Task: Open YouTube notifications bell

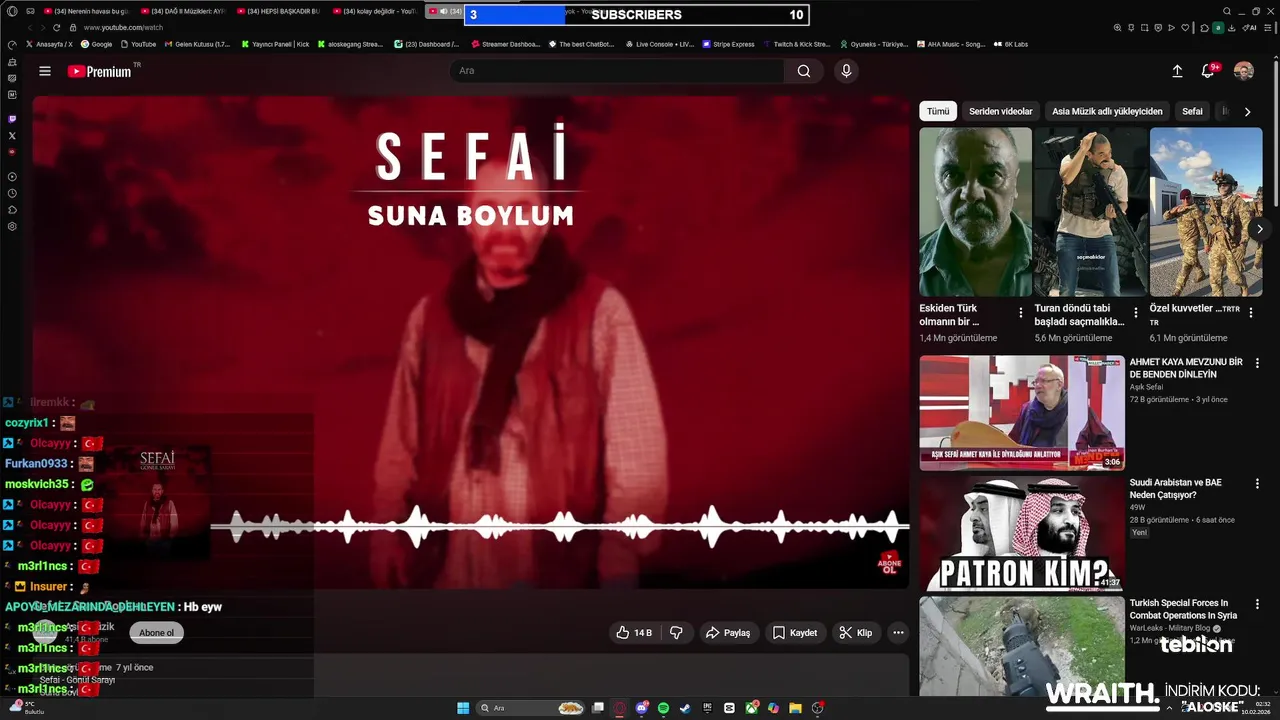Action: pyautogui.click(x=1208, y=71)
